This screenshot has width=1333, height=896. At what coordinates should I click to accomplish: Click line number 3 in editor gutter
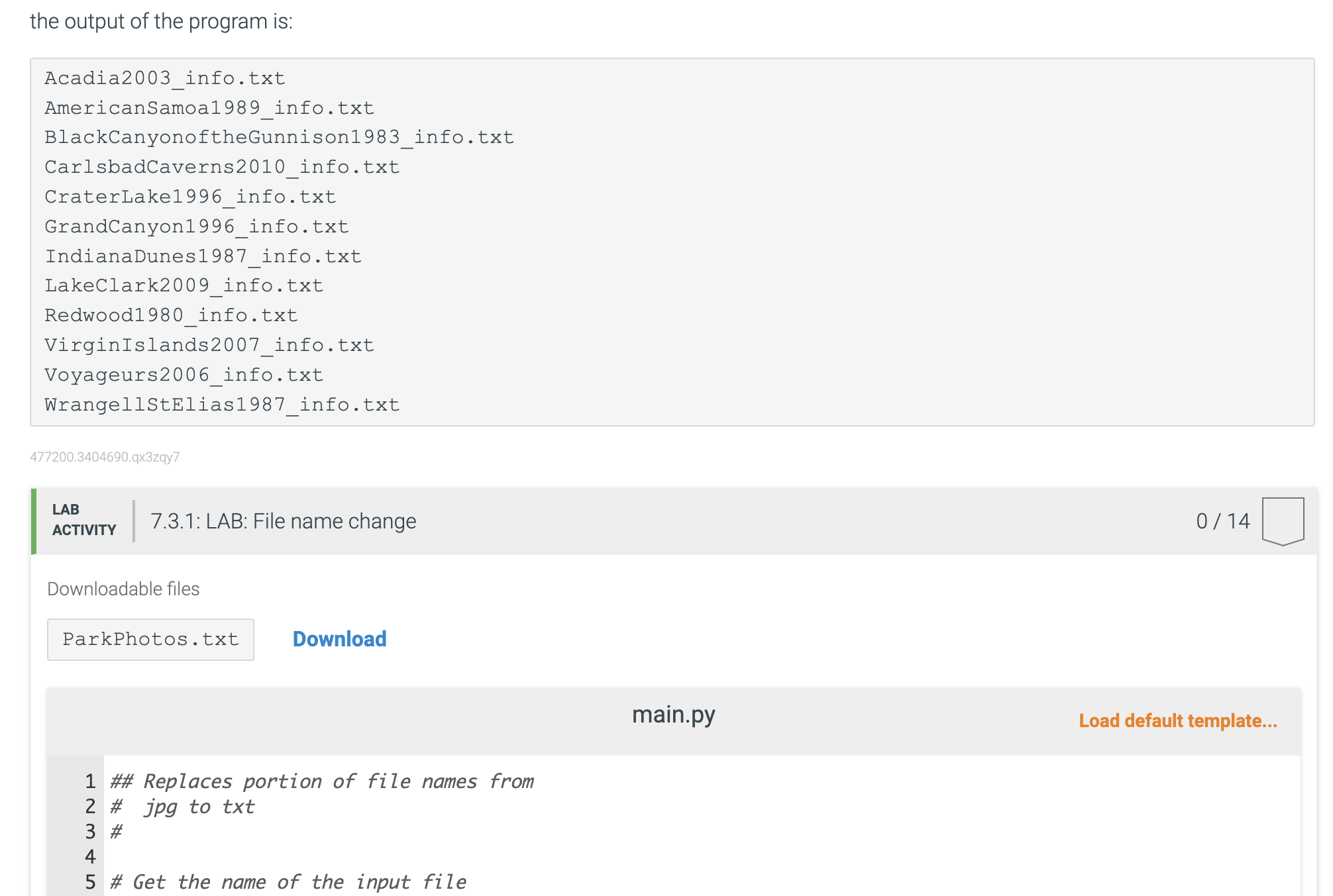pos(90,832)
